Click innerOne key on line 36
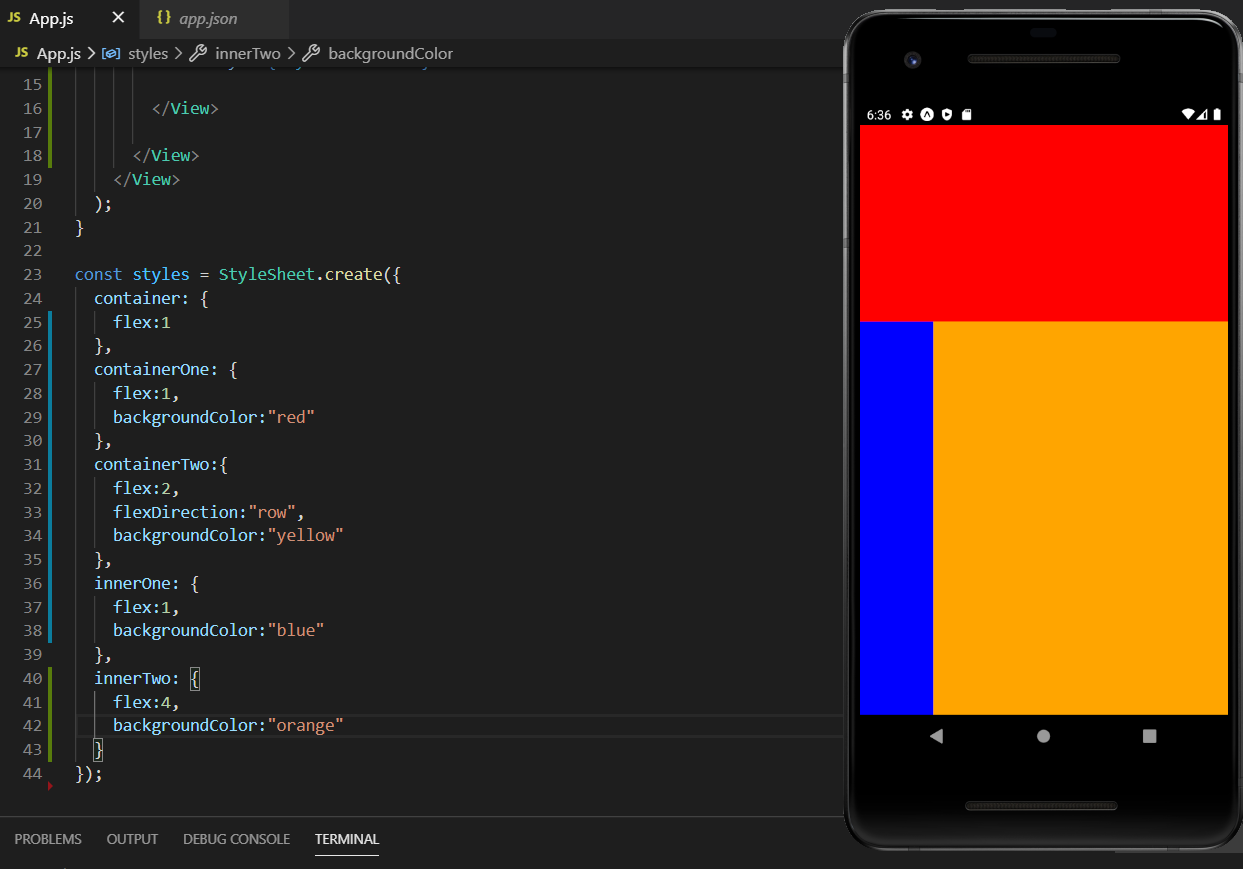1243x869 pixels. [132, 583]
